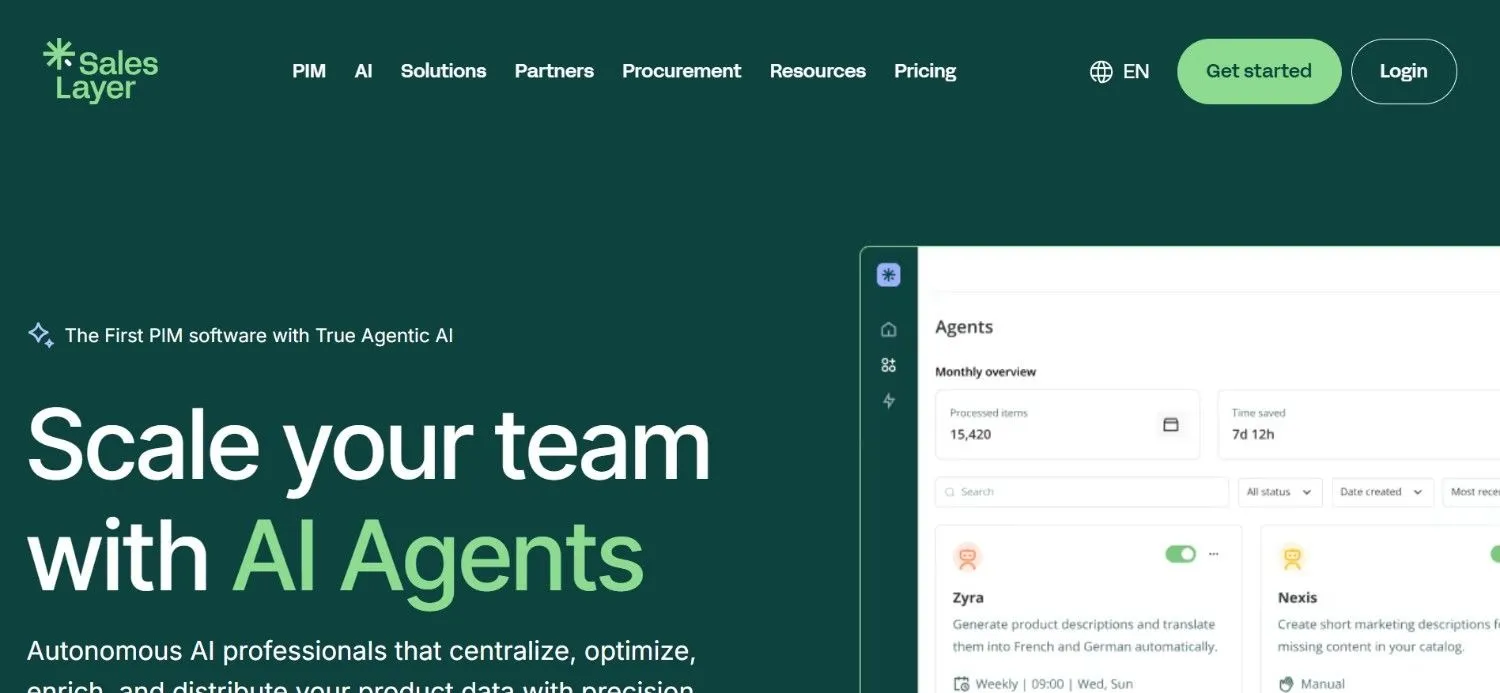1500x693 pixels.
Task: Open the Solutions menu
Action: pos(443,71)
